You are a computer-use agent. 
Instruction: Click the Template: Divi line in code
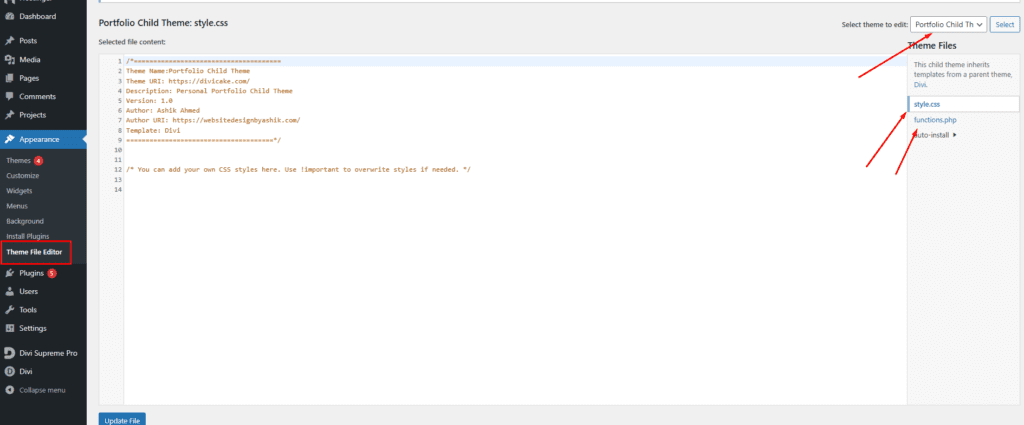pyautogui.click(x=153, y=130)
